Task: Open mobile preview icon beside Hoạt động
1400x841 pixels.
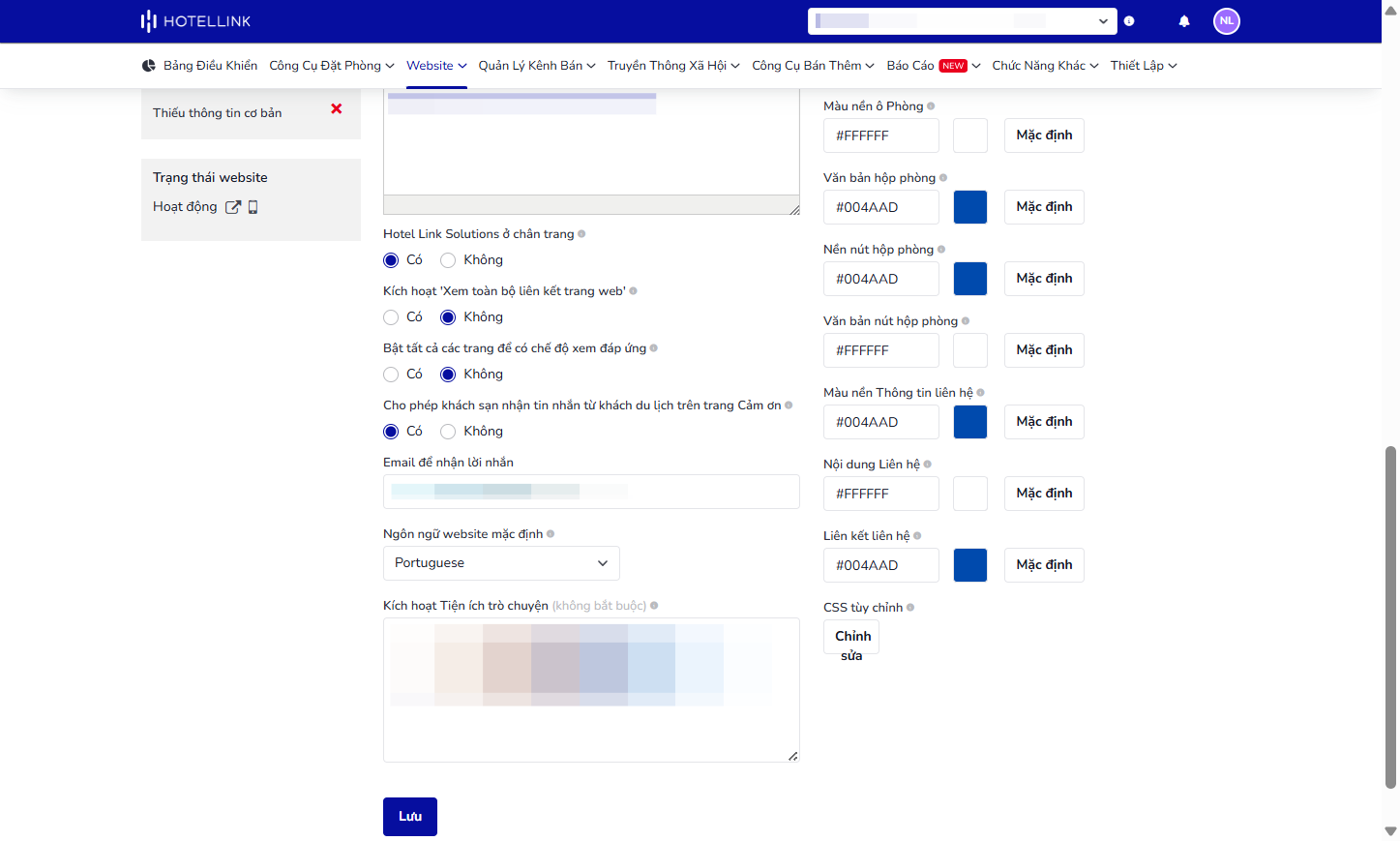Action: point(253,207)
